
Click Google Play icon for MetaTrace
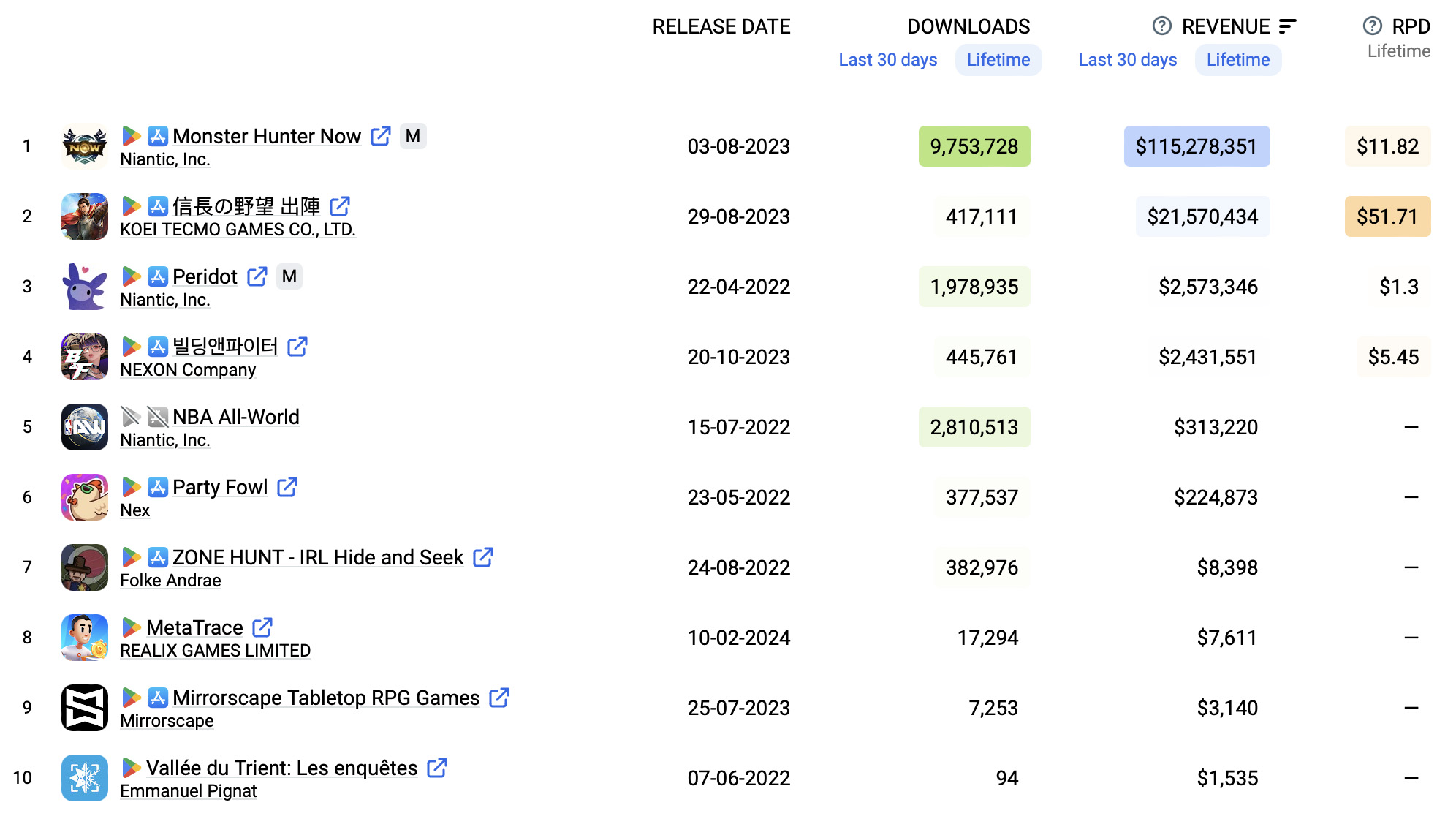(x=132, y=627)
